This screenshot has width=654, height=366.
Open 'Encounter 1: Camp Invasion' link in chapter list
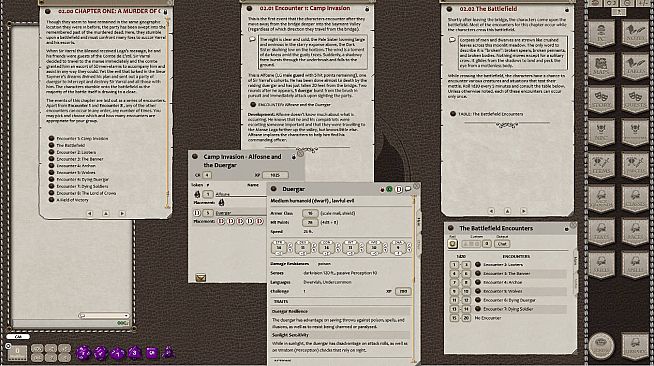82,138
